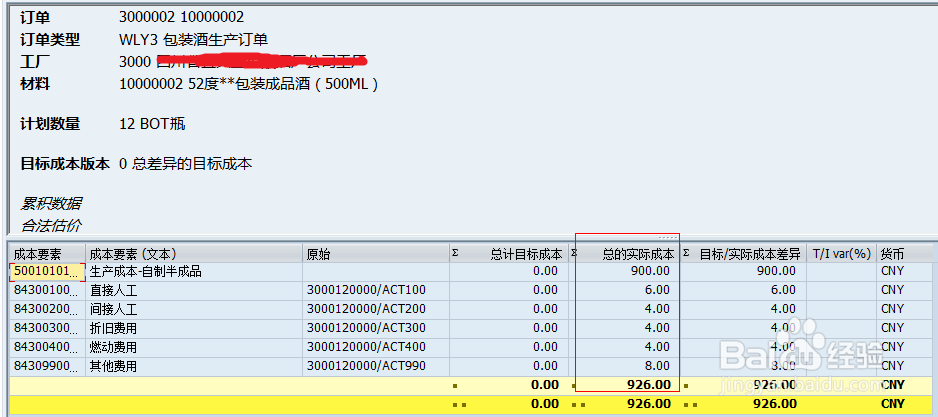938x417 pixels.
Task: Expand double-dot total marker before variance 926.00
Action: tap(690, 405)
